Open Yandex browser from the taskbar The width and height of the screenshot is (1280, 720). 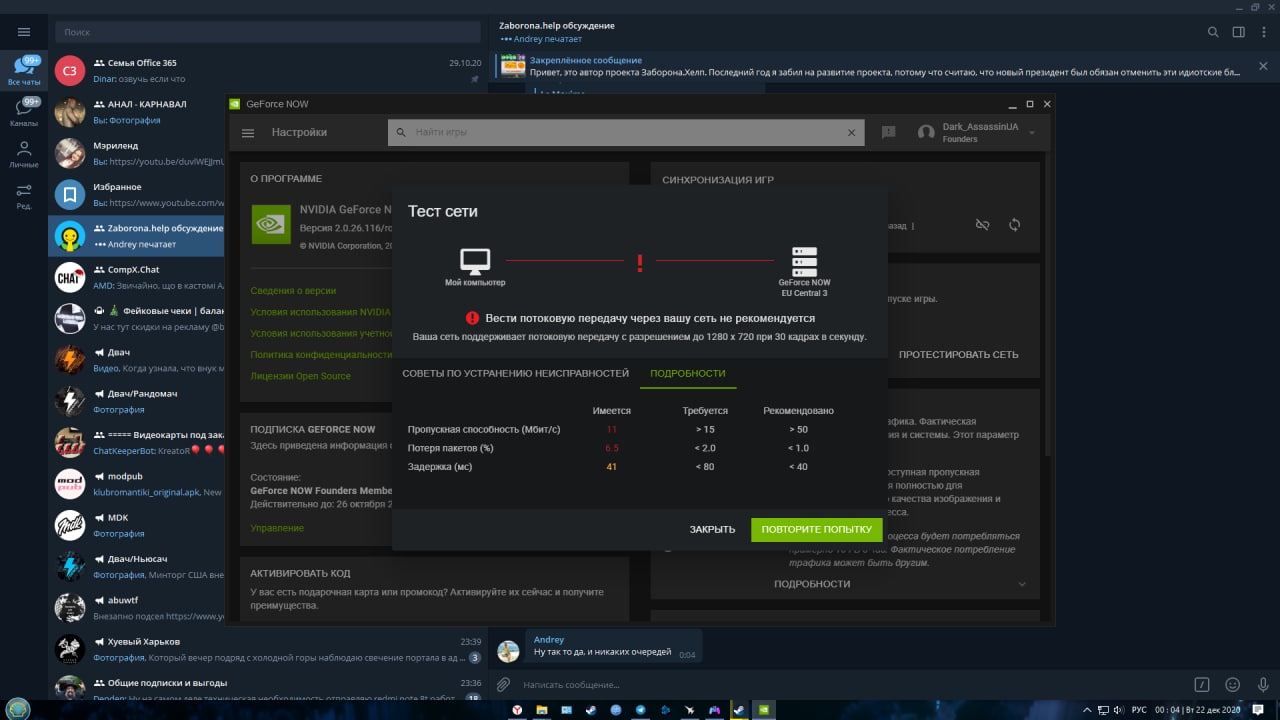[x=517, y=710]
